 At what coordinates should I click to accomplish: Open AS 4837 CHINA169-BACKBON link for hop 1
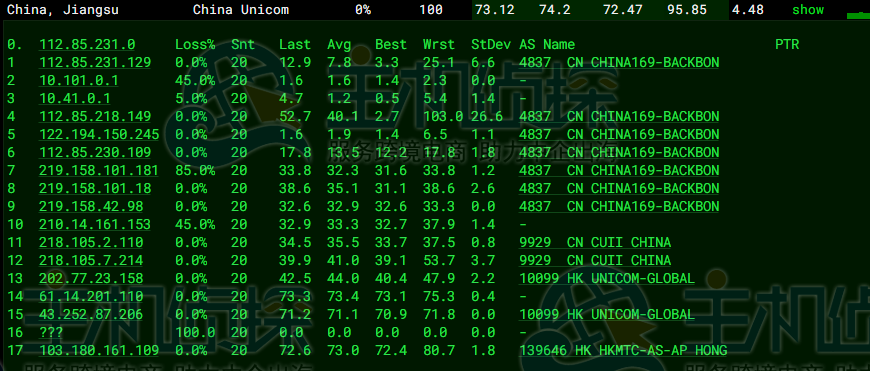click(x=619, y=62)
